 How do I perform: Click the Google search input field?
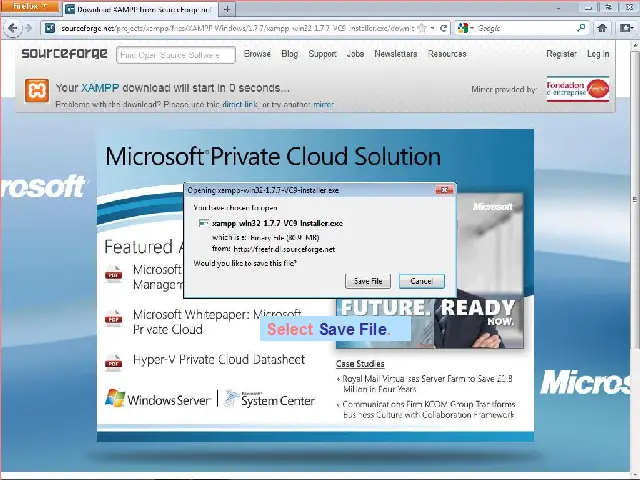(526, 28)
